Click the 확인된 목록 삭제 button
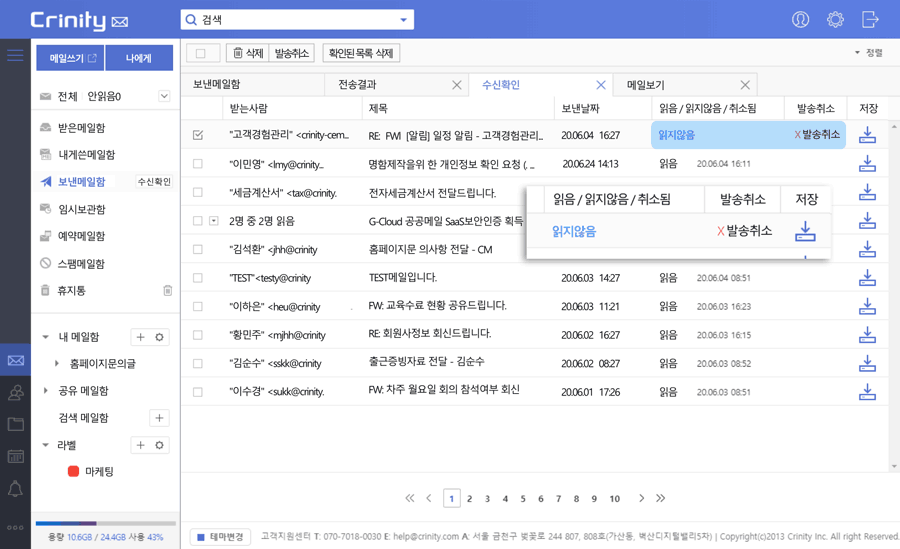 pos(361,53)
